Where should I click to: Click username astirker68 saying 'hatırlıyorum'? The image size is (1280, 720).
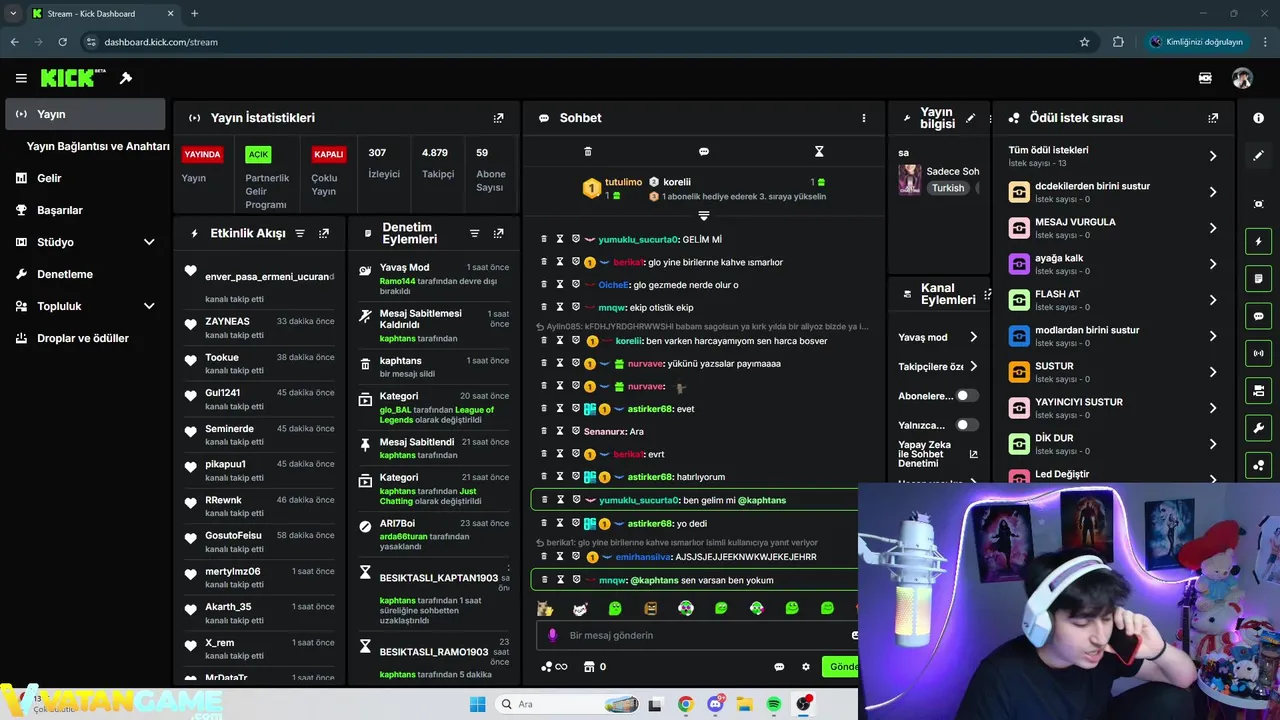649,477
